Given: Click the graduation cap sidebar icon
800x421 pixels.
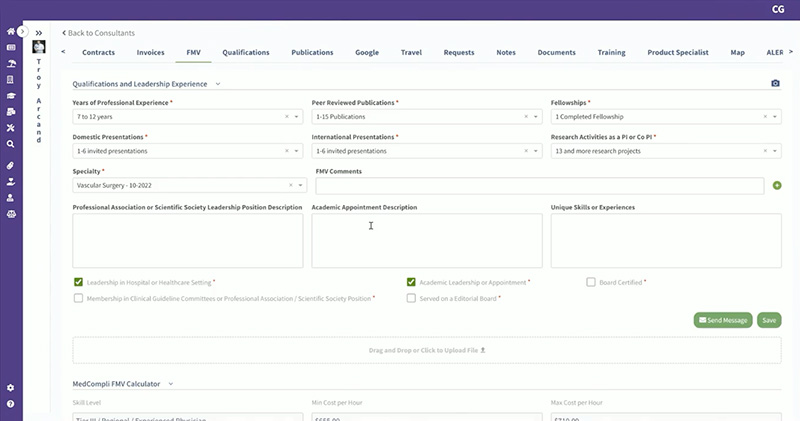Looking at the screenshot, I should [10, 96].
